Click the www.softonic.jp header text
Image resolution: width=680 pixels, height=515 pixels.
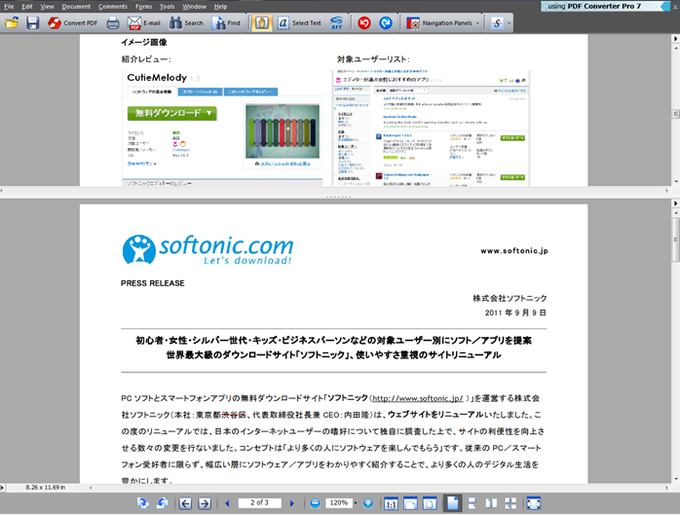(x=514, y=251)
